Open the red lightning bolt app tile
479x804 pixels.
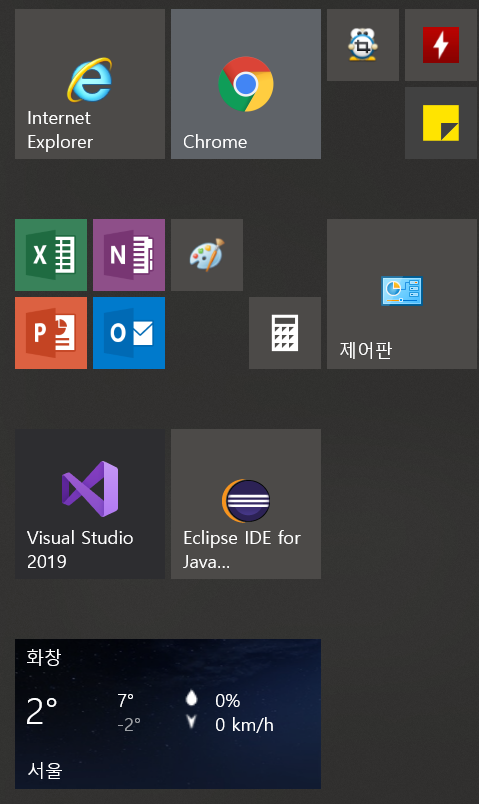click(x=441, y=45)
